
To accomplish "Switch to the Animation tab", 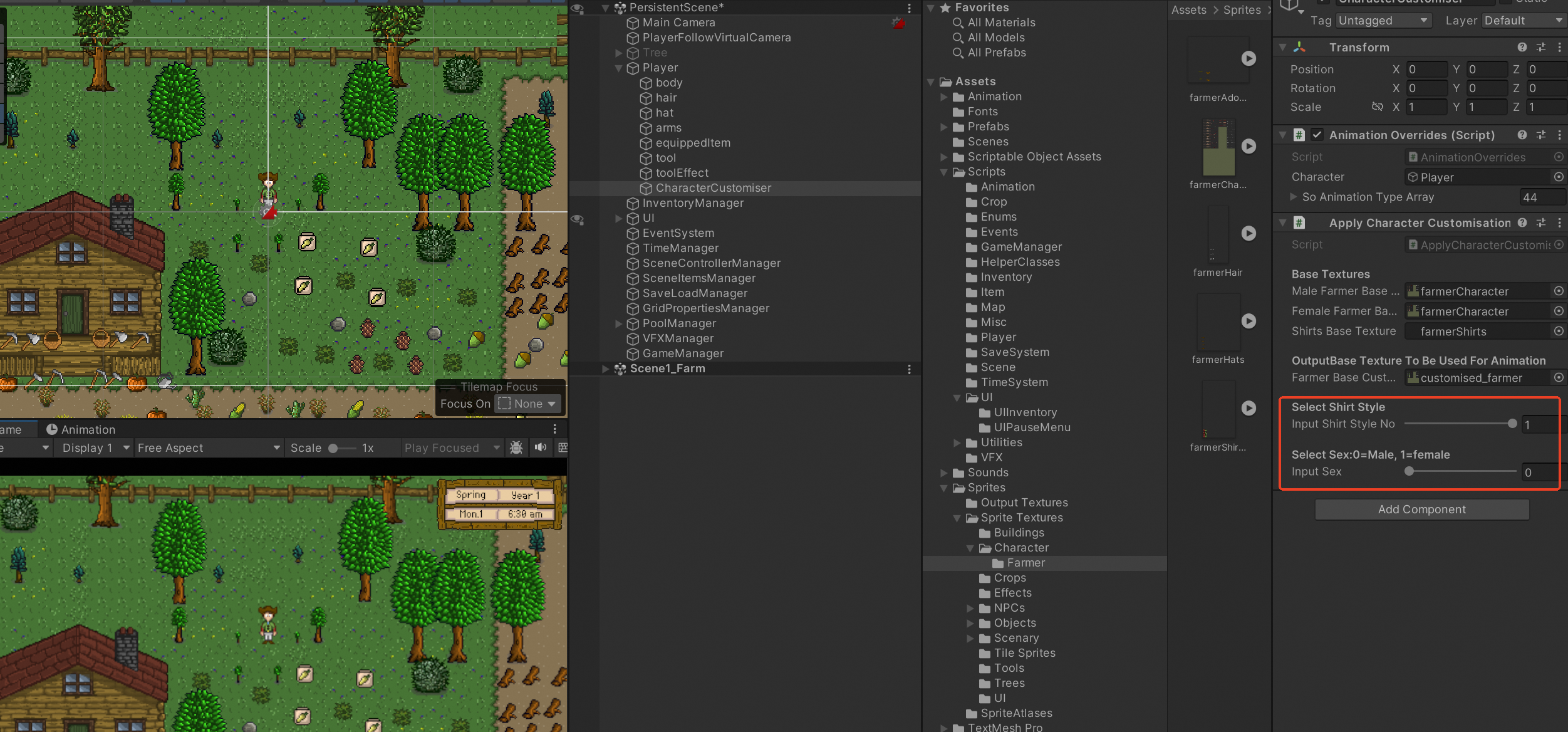I will (81, 429).
